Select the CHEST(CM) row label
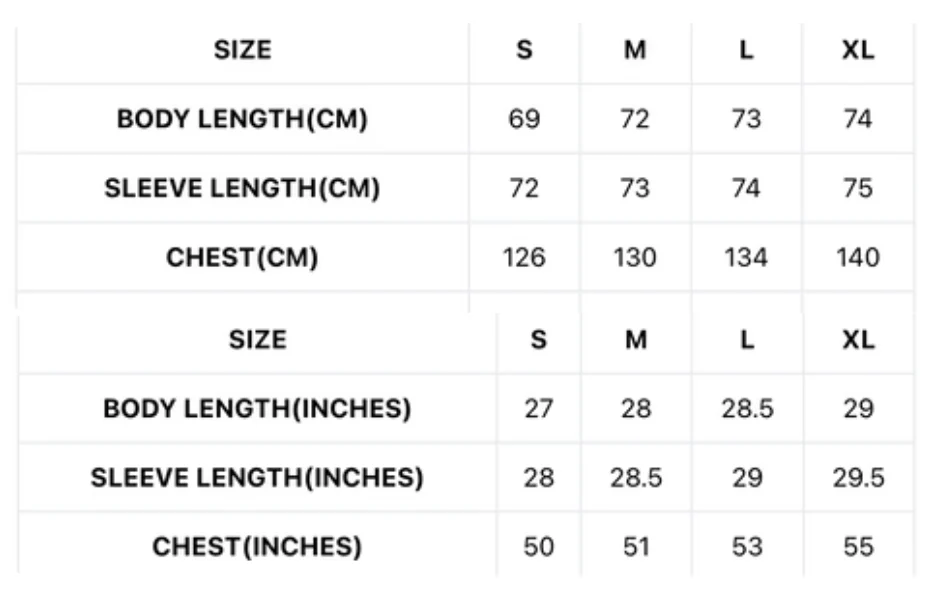 point(242,257)
